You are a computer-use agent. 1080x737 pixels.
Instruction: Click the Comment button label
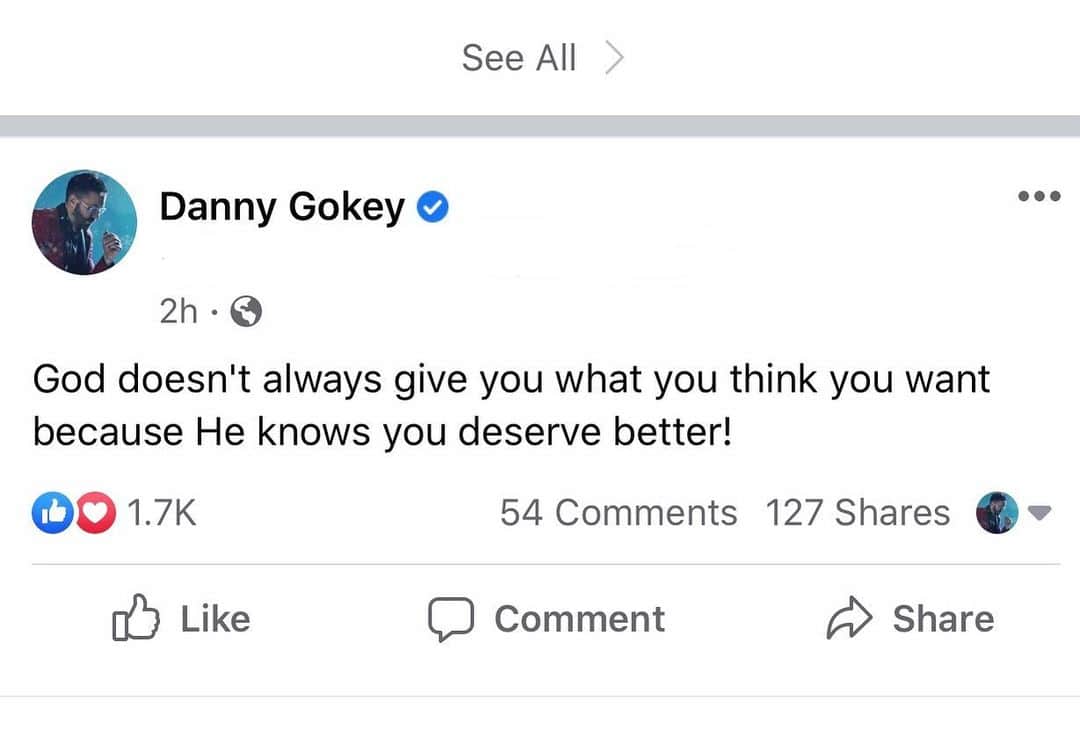(x=580, y=619)
